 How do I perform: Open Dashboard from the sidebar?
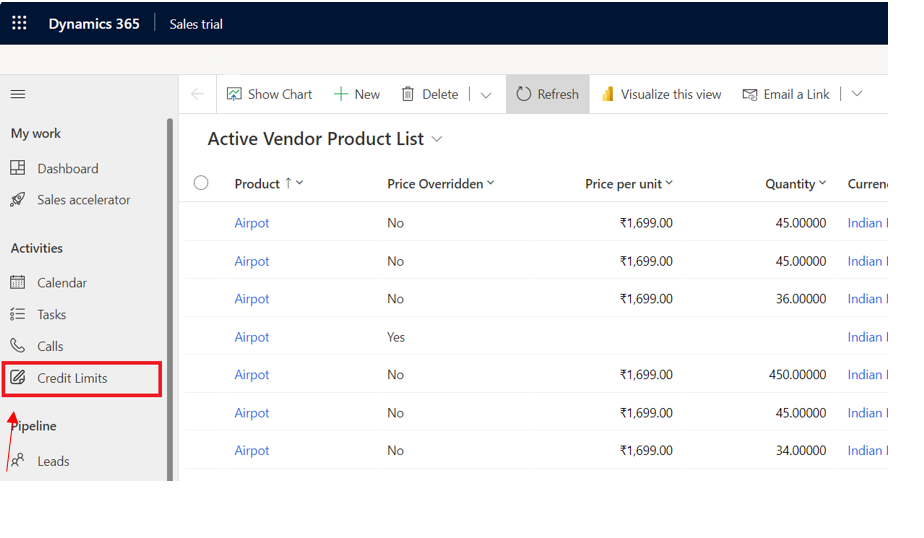coord(67,169)
